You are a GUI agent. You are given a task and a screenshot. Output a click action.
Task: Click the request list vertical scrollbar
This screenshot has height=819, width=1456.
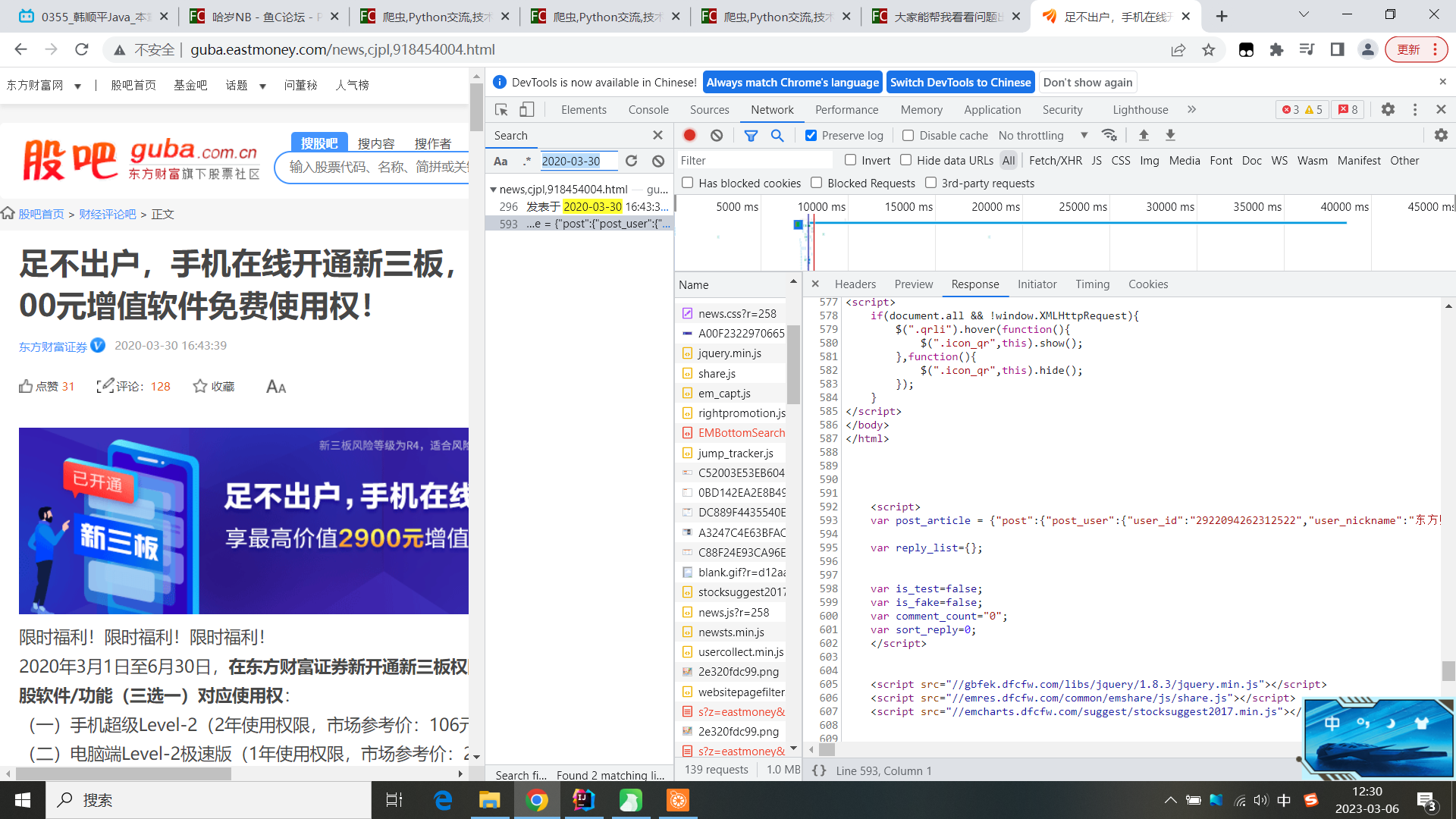793,364
